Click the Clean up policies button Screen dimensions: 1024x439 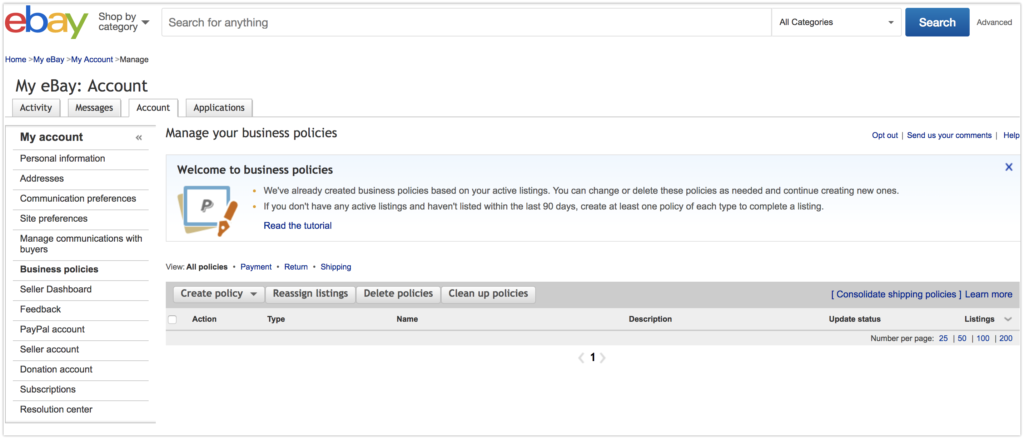(x=488, y=294)
